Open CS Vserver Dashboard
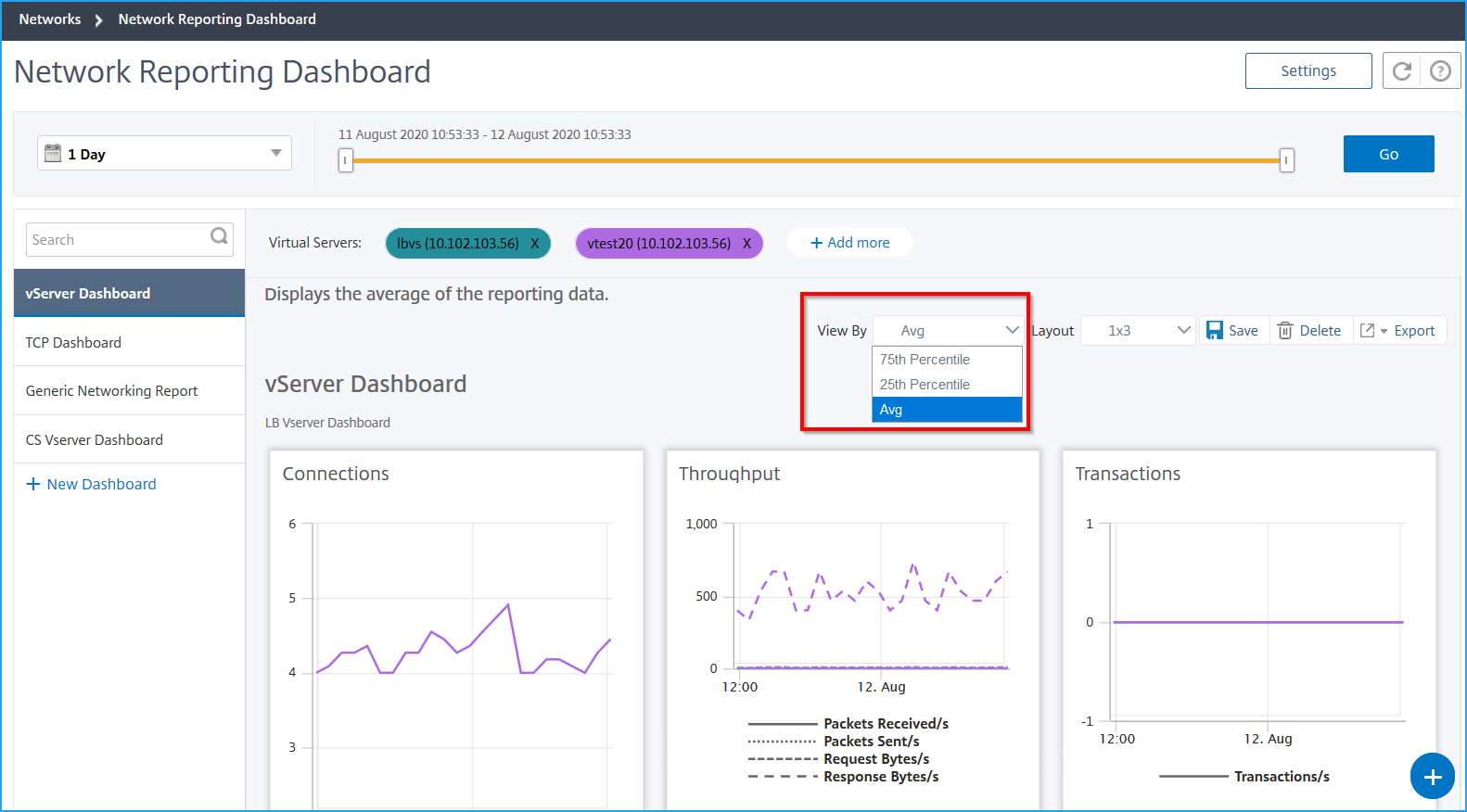The height and width of the screenshot is (812, 1467). (x=129, y=439)
